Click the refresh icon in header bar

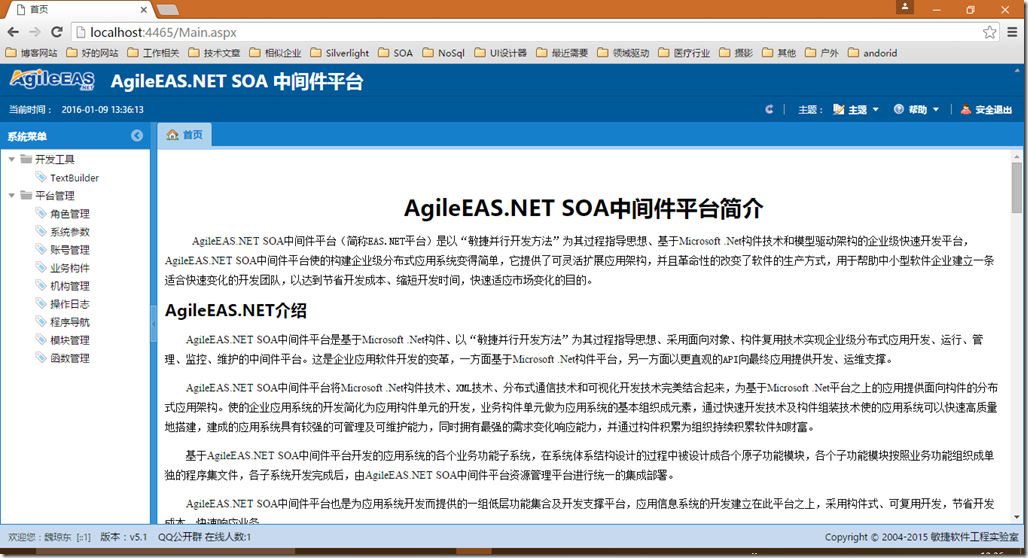click(769, 110)
